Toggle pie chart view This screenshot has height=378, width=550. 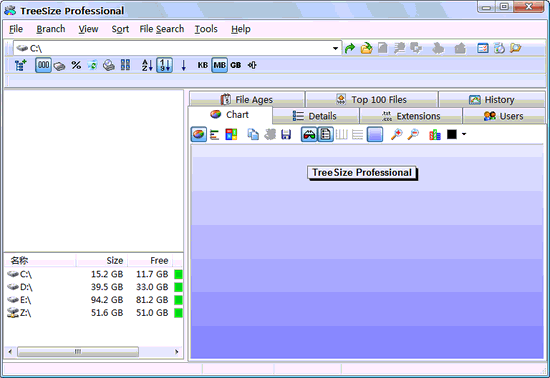(x=199, y=134)
